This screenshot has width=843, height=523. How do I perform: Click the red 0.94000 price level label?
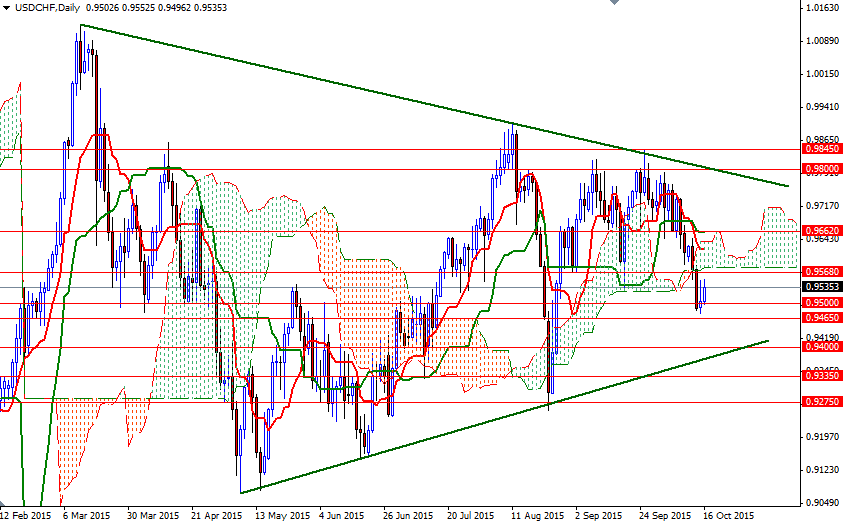[821, 346]
